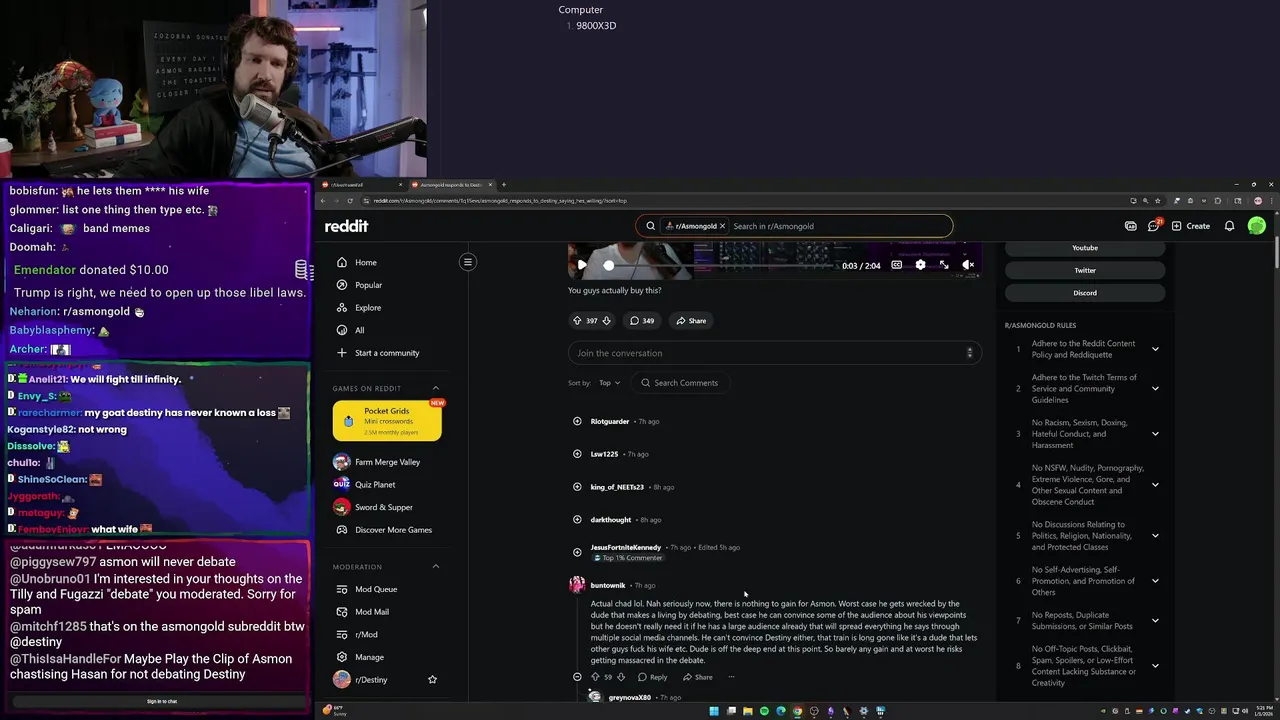Open the video settings gear
The width and height of the screenshot is (1280, 720).
pyautogui.click(x=920, y=265)
